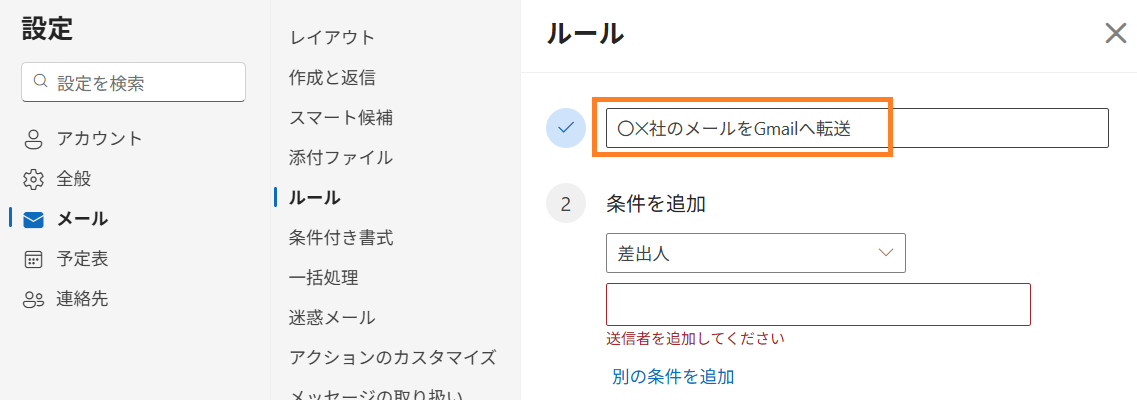Click the empty sender input field
Screen dimensions: 1137x400
click(818, 304)
